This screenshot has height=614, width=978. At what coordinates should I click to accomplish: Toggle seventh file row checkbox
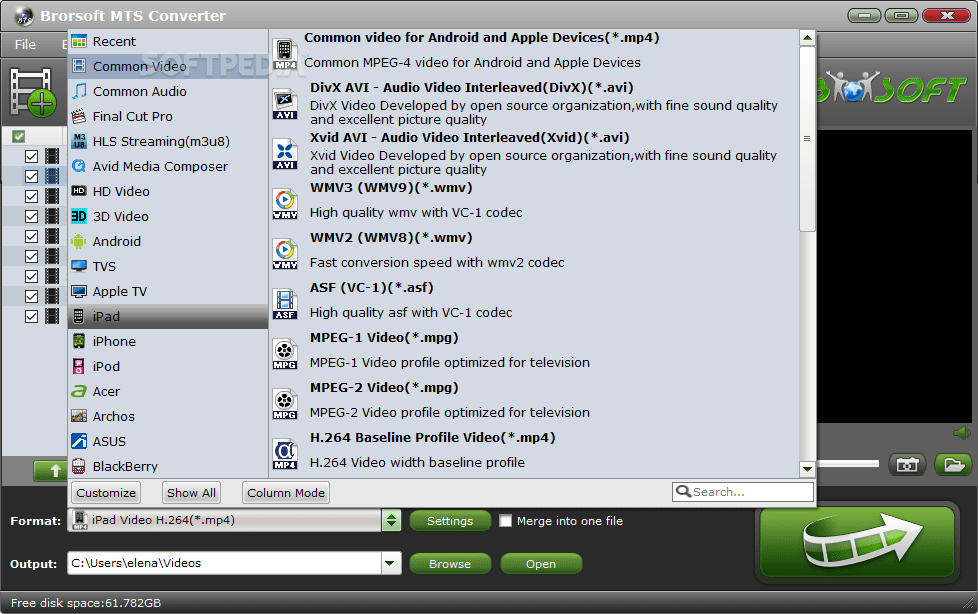pos(32,276)
